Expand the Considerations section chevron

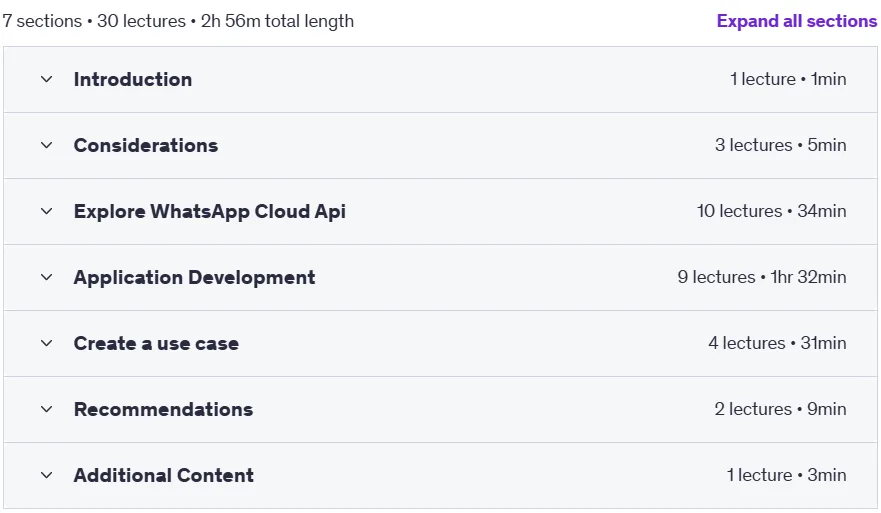47,146
